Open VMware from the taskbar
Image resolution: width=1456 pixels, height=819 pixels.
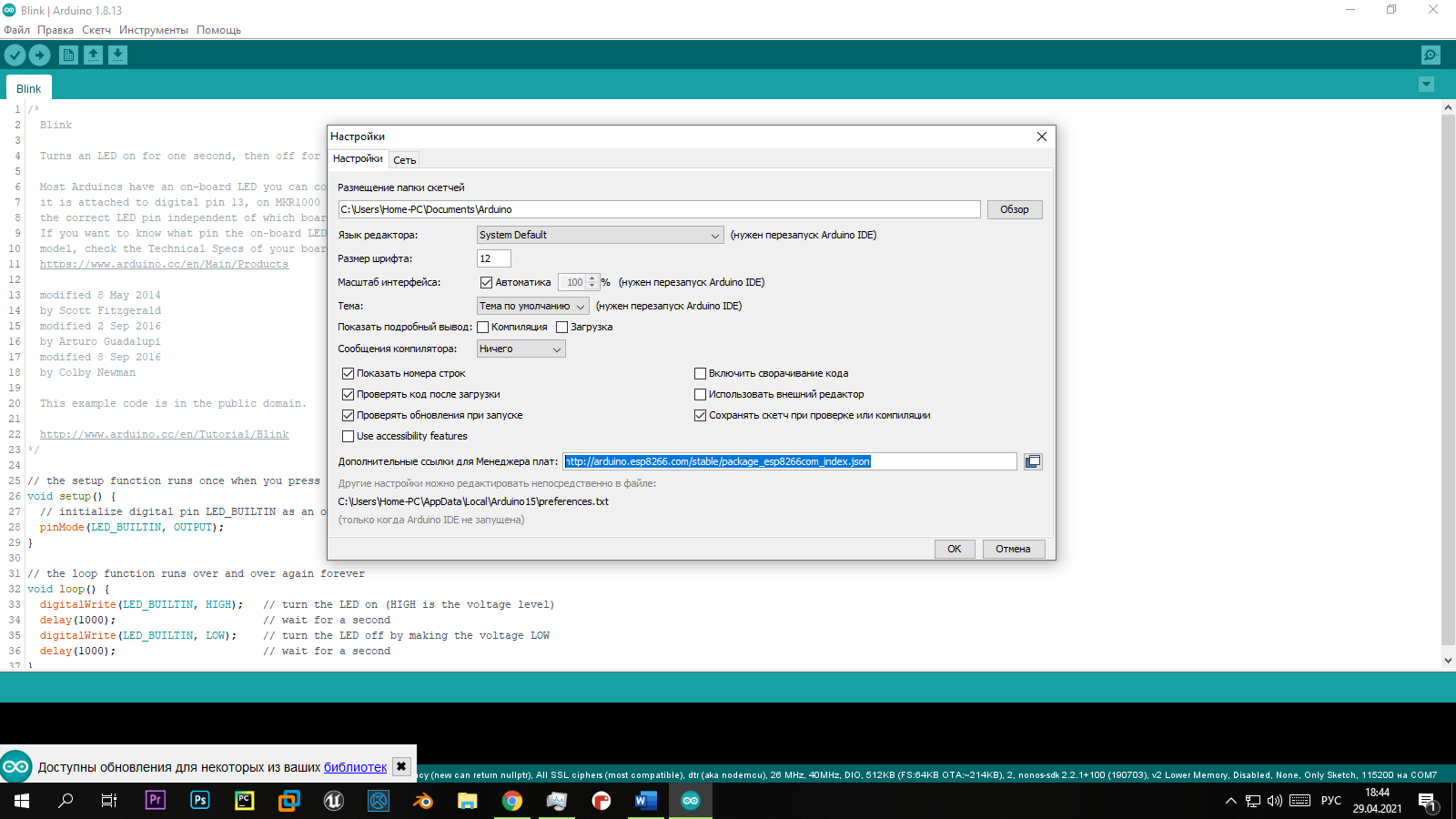289,801
